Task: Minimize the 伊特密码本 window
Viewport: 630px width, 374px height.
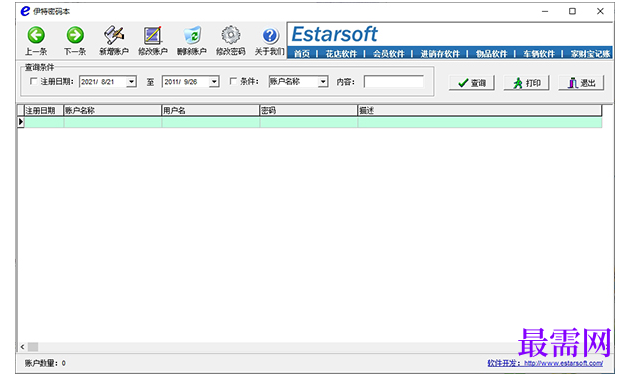Action: [545, 11]
